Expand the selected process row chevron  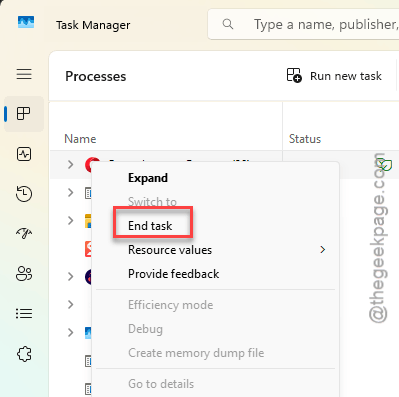70,164
